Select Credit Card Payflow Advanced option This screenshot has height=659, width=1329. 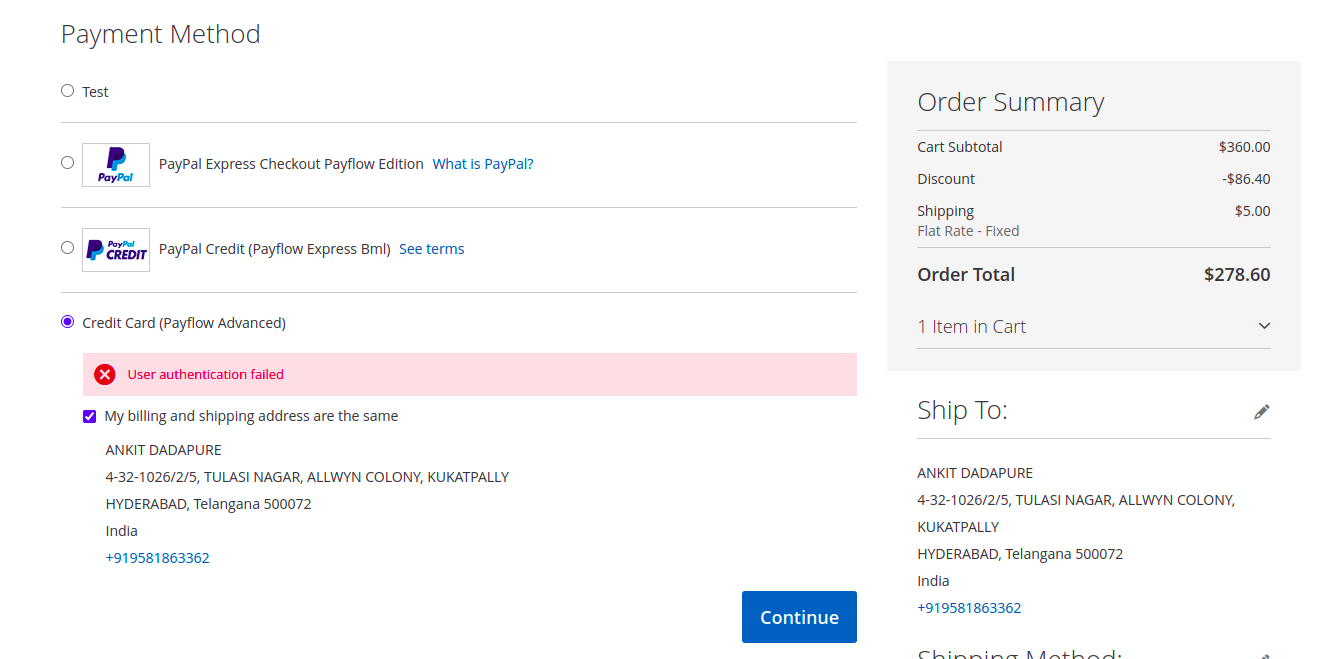coord(67,322)
